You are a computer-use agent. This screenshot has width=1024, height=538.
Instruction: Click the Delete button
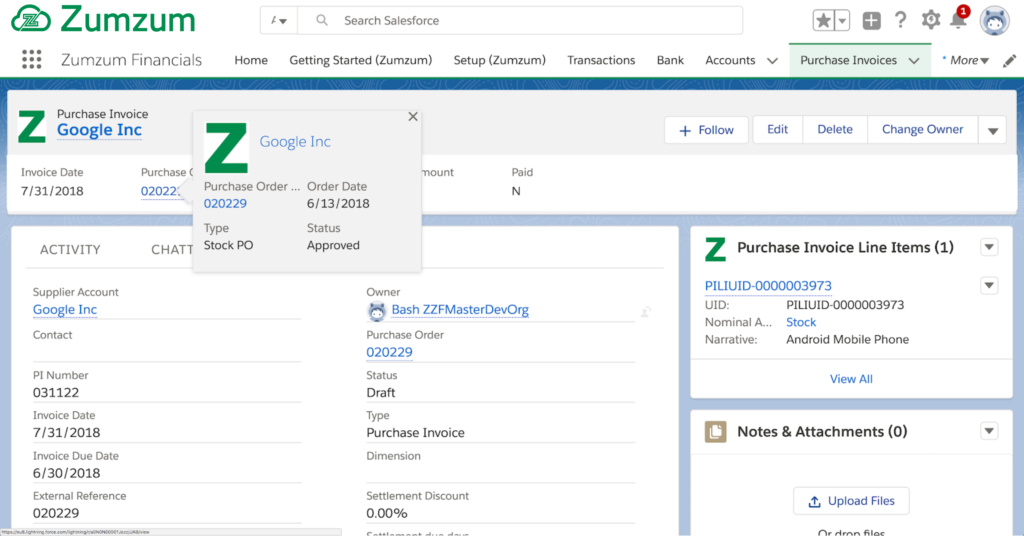[x=835, y=129]
